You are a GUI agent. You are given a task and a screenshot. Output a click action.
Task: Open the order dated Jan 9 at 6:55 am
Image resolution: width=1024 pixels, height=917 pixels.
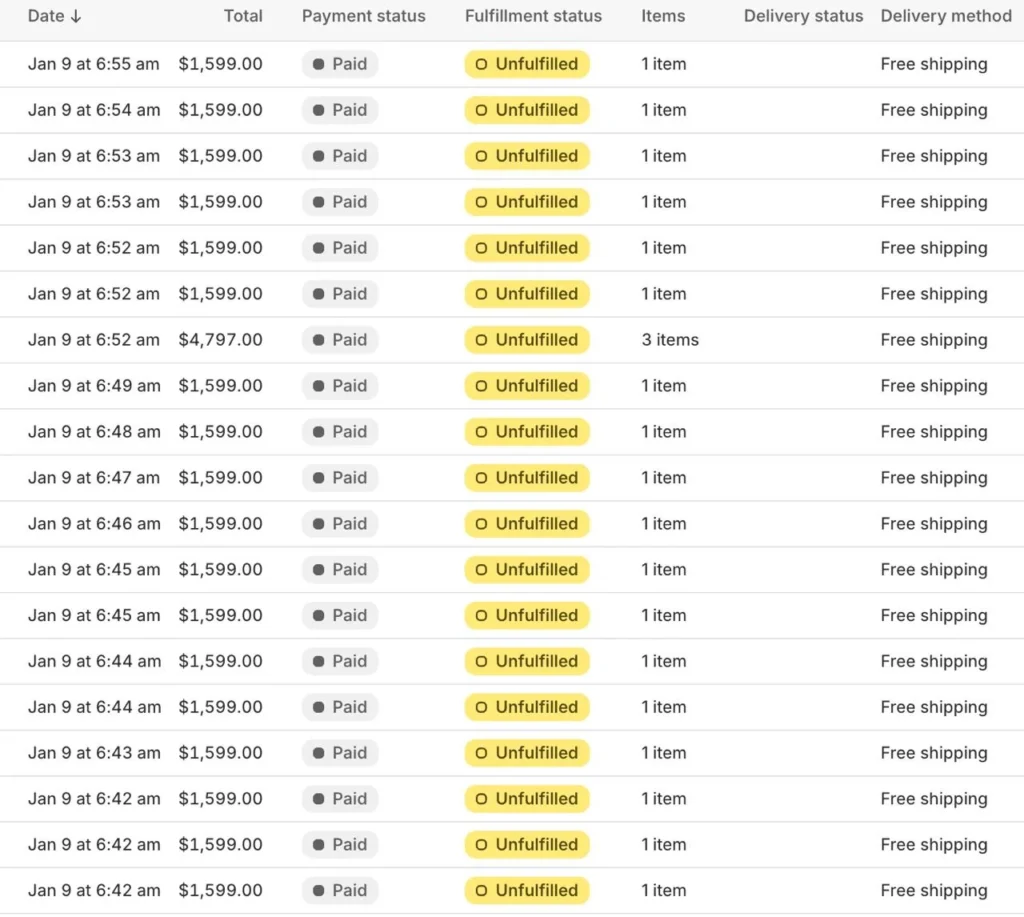tap(93, 64)
